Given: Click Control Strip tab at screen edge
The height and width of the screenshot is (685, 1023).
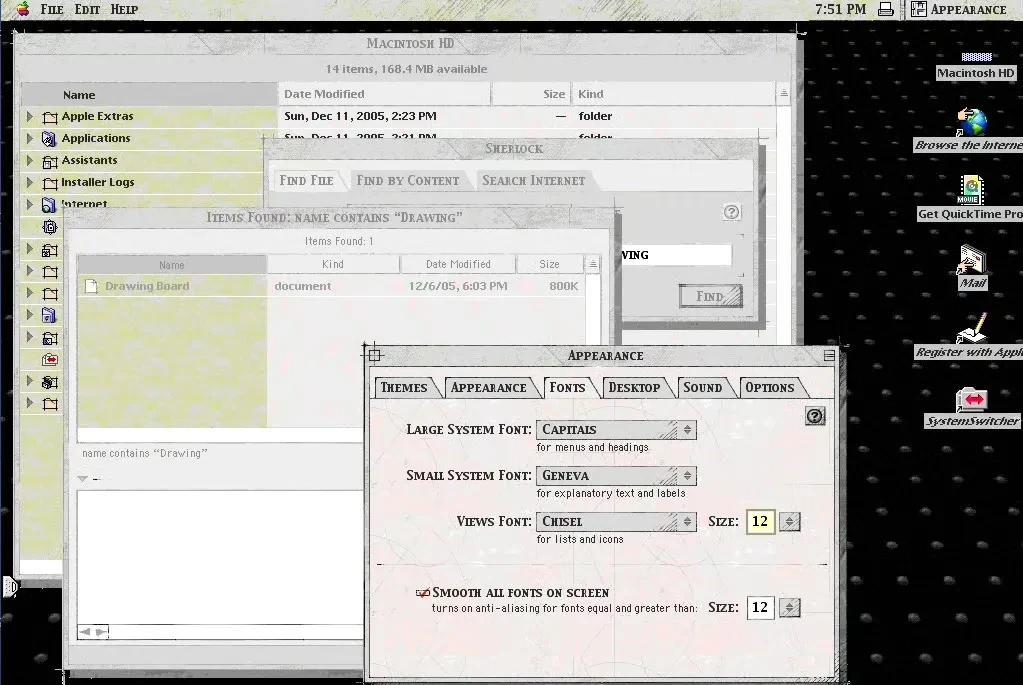Looking at the screenshot, I should point(9,587).
